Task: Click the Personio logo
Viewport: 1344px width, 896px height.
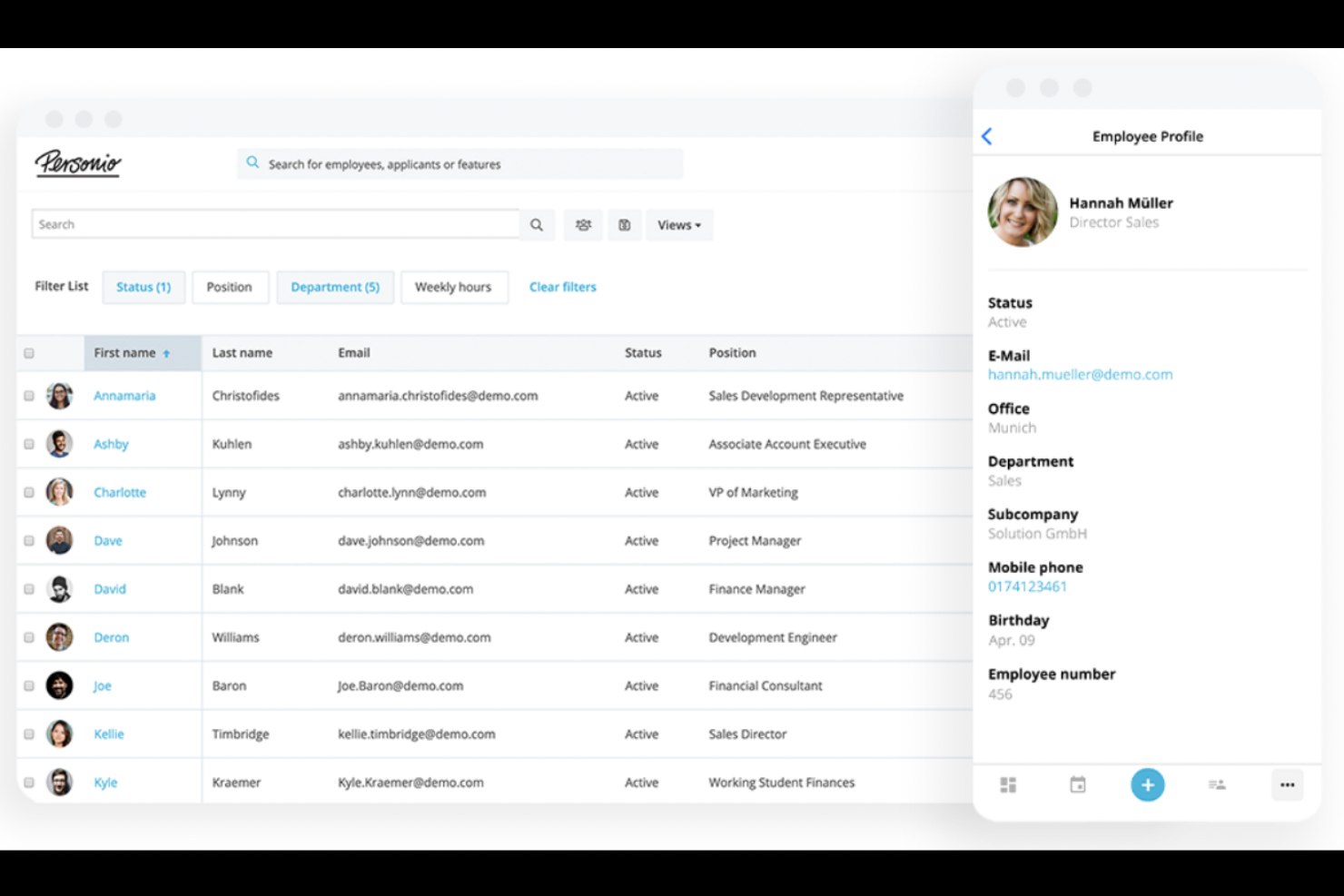Action: pos(78,163)
